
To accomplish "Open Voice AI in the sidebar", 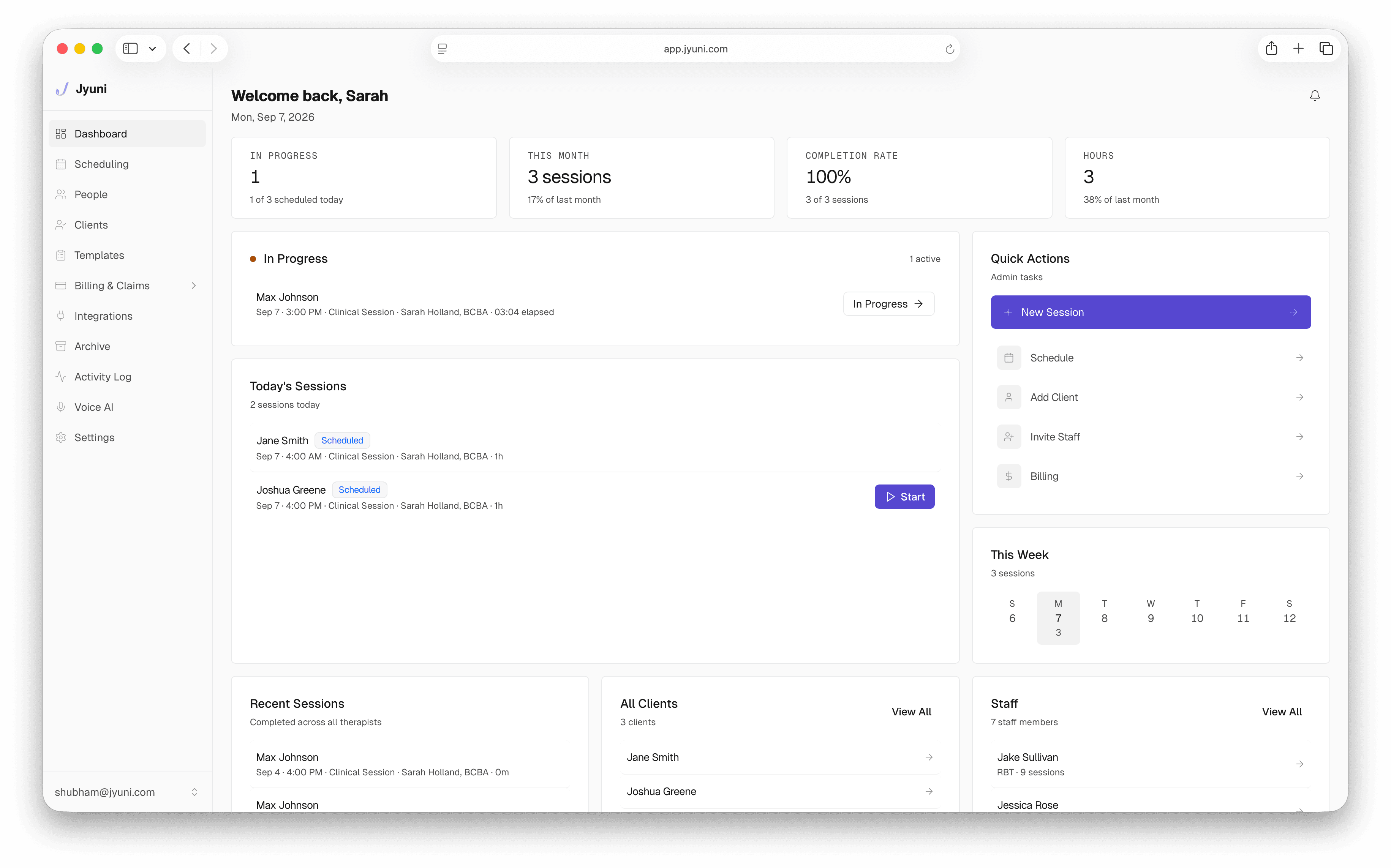I will pos(127,407).
